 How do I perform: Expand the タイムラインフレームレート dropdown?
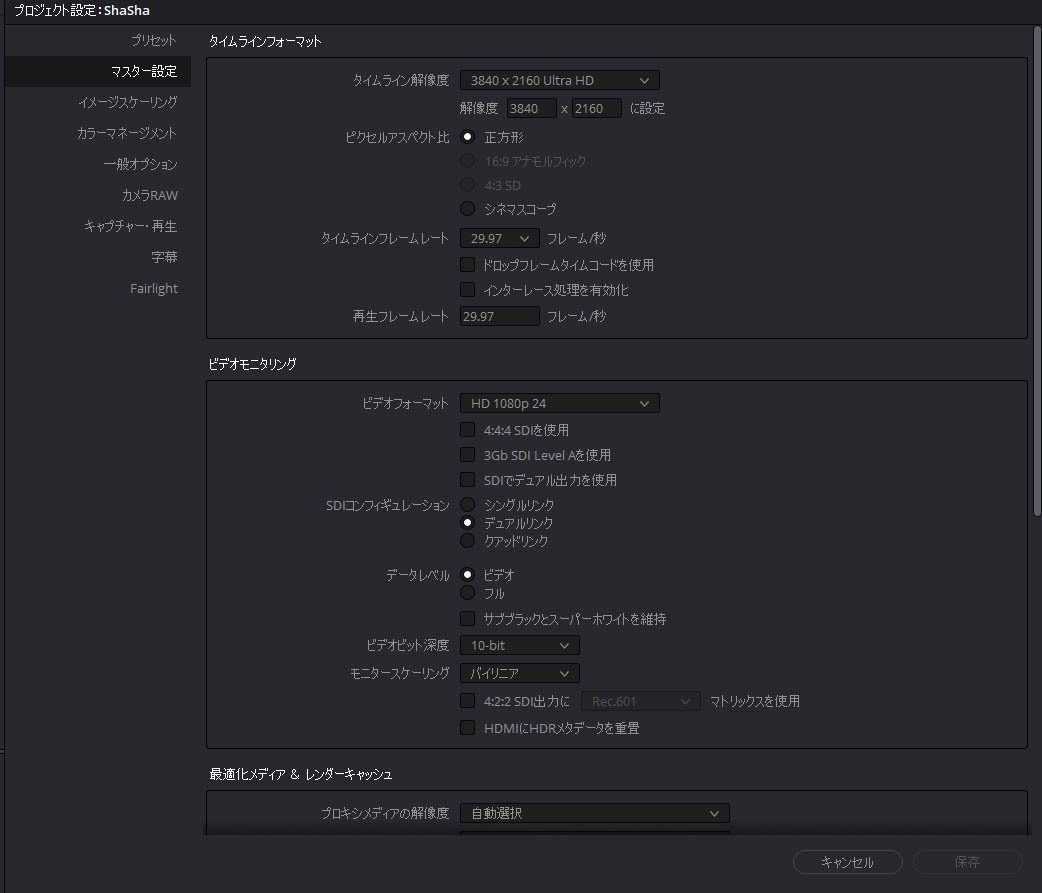pyautogui.click(x=499, y=238)
